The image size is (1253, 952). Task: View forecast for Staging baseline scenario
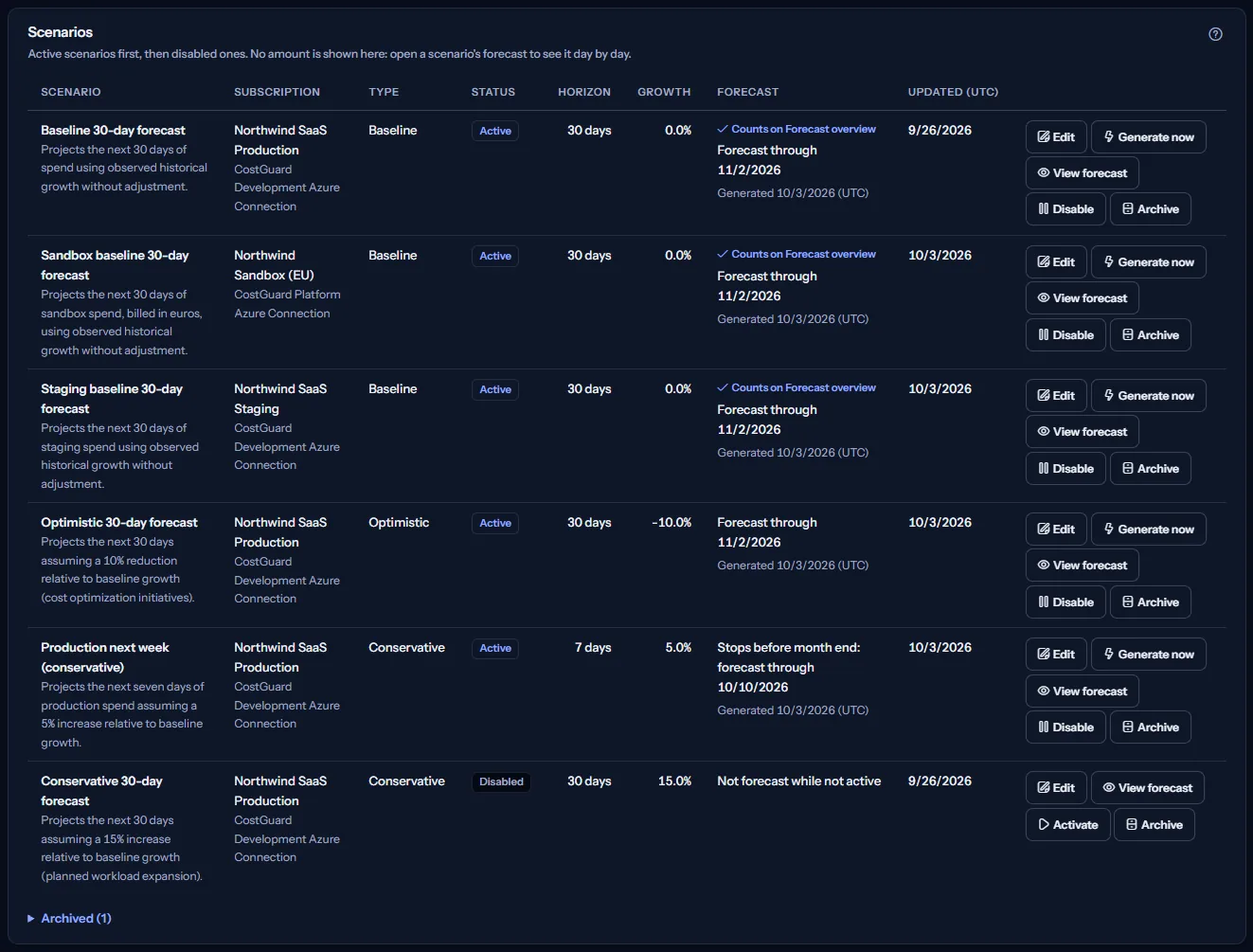tap(1082, 432)
